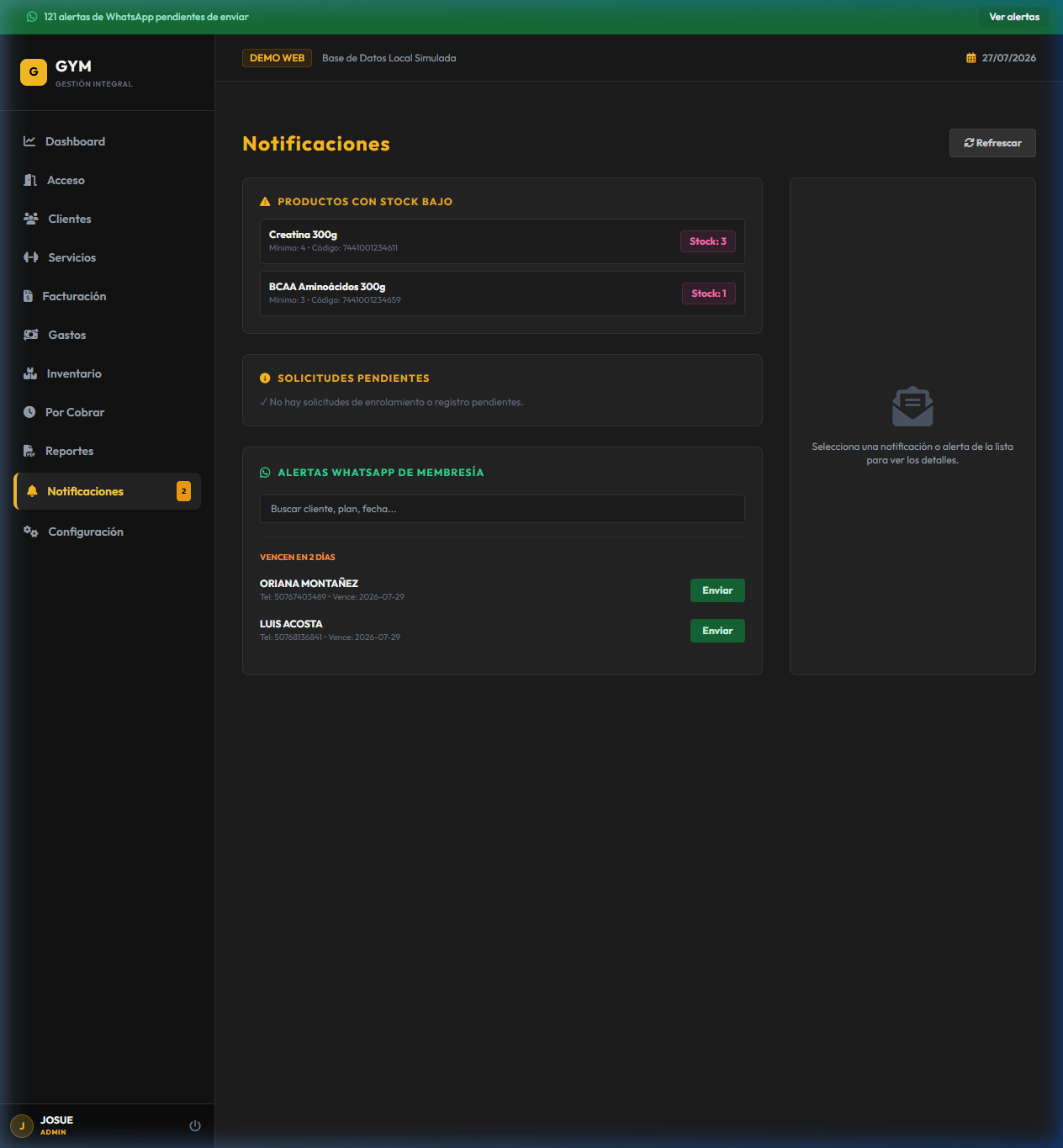Viewport: 1063px width, 1148px height.
Task: Click the VENCEN EN 2 DÍAS label
Action: click(298, 557)
